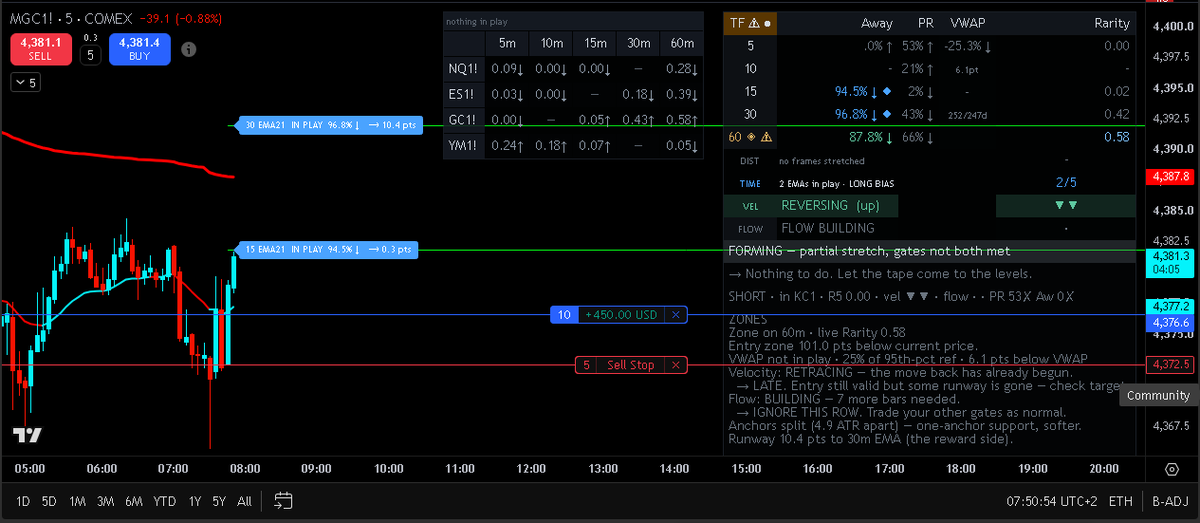This screenshot has height=523, width=1200.
Task: Click the 4,372.5 stop price label
Action: click(x=1170, y=365)
